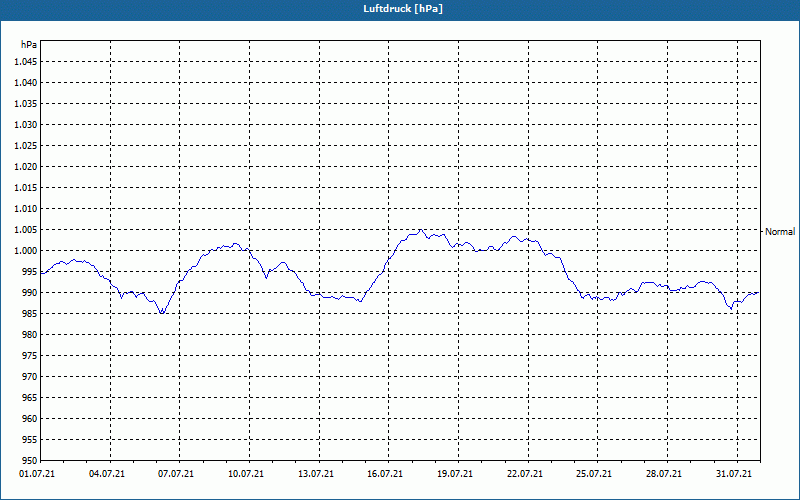Viewport: 800px width, 500px height.
Task: Click the Luftdruck [hPa] chart title
Action: (x=403, y=9)
